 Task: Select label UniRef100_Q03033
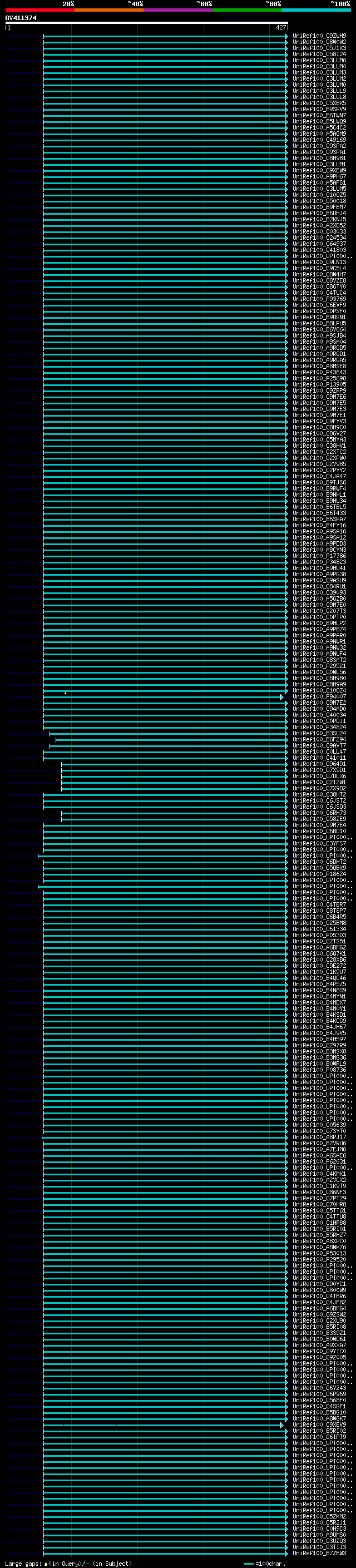[319, 232]
